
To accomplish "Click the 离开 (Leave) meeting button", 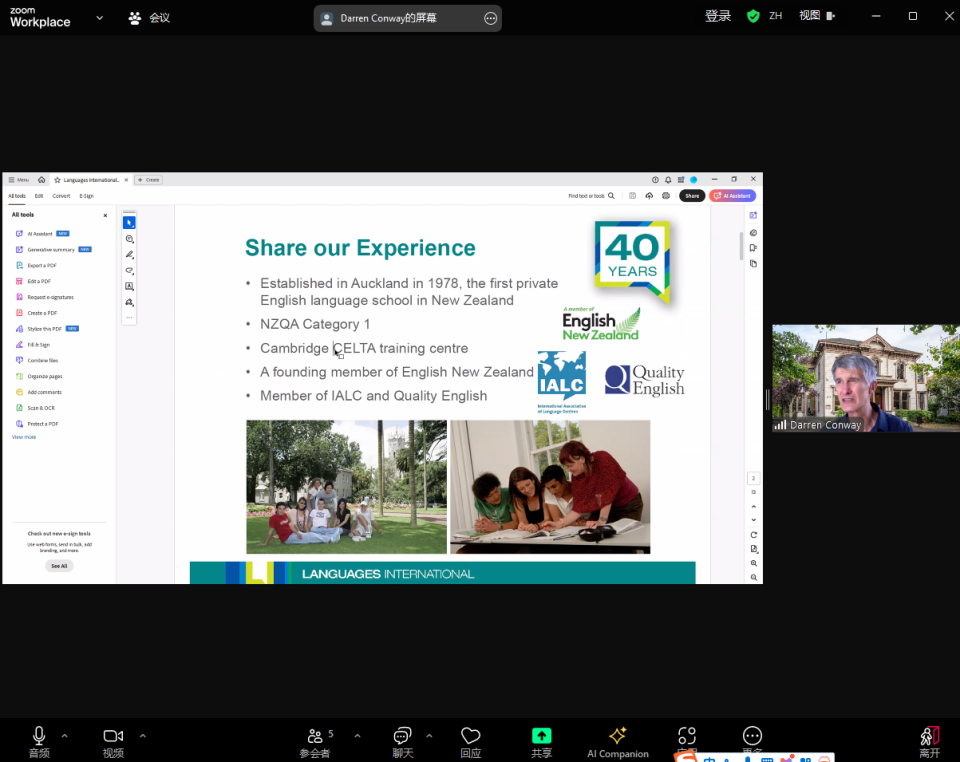I will tap(929, 740).
